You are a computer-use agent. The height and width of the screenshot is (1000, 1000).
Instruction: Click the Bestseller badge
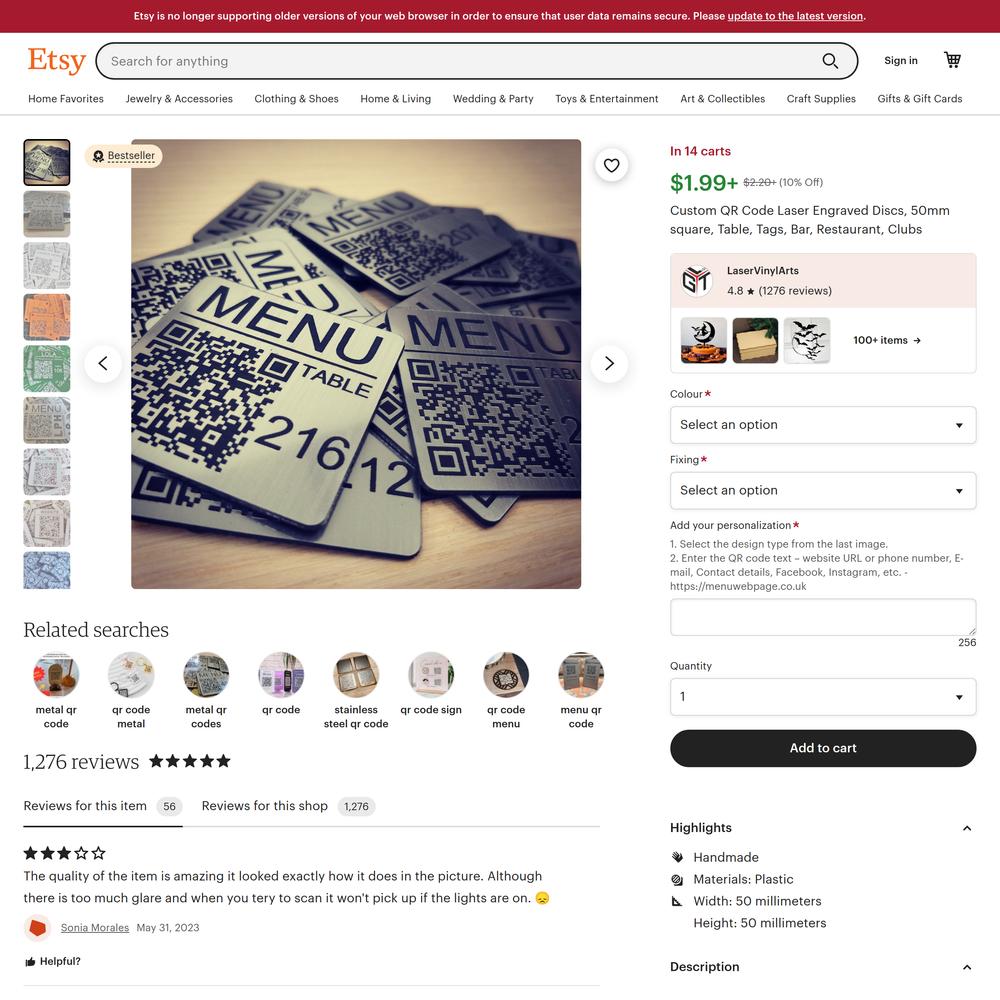(124, 156)
